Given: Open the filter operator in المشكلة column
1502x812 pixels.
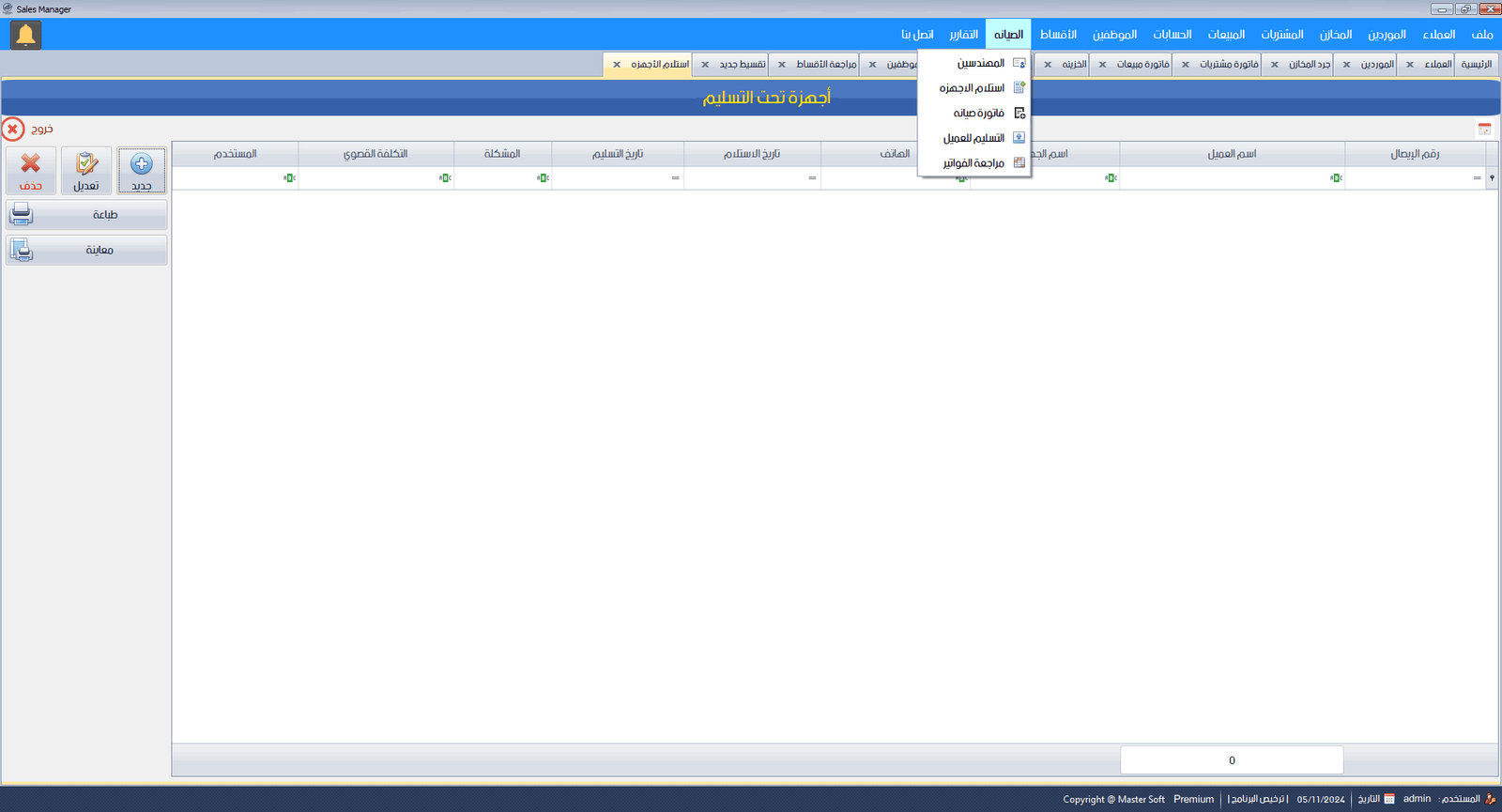Looking at the screenshot, I should point(542,177).
